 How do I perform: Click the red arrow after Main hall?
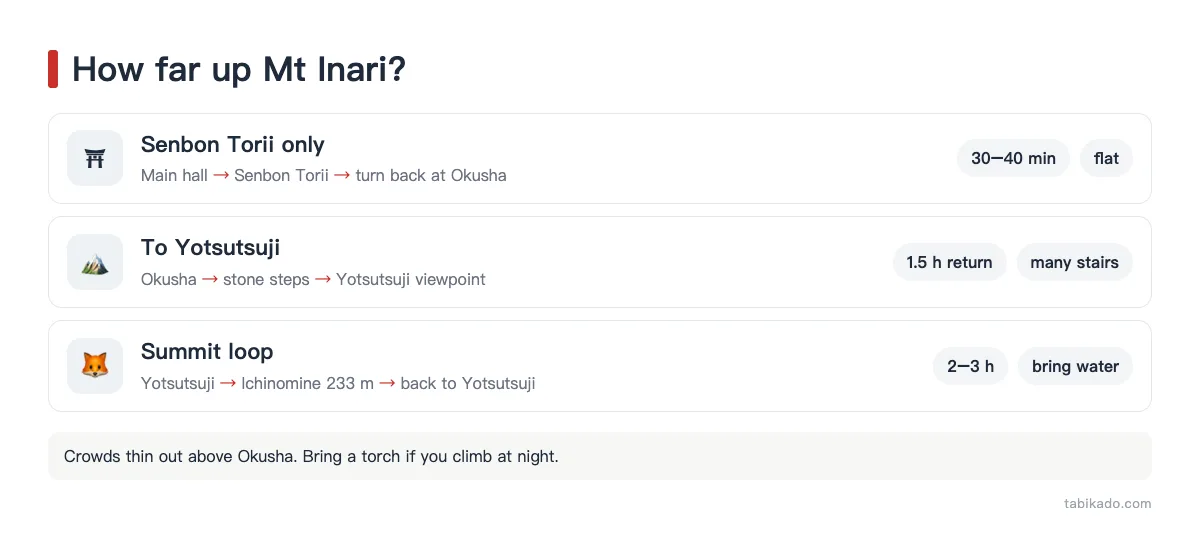221,176
